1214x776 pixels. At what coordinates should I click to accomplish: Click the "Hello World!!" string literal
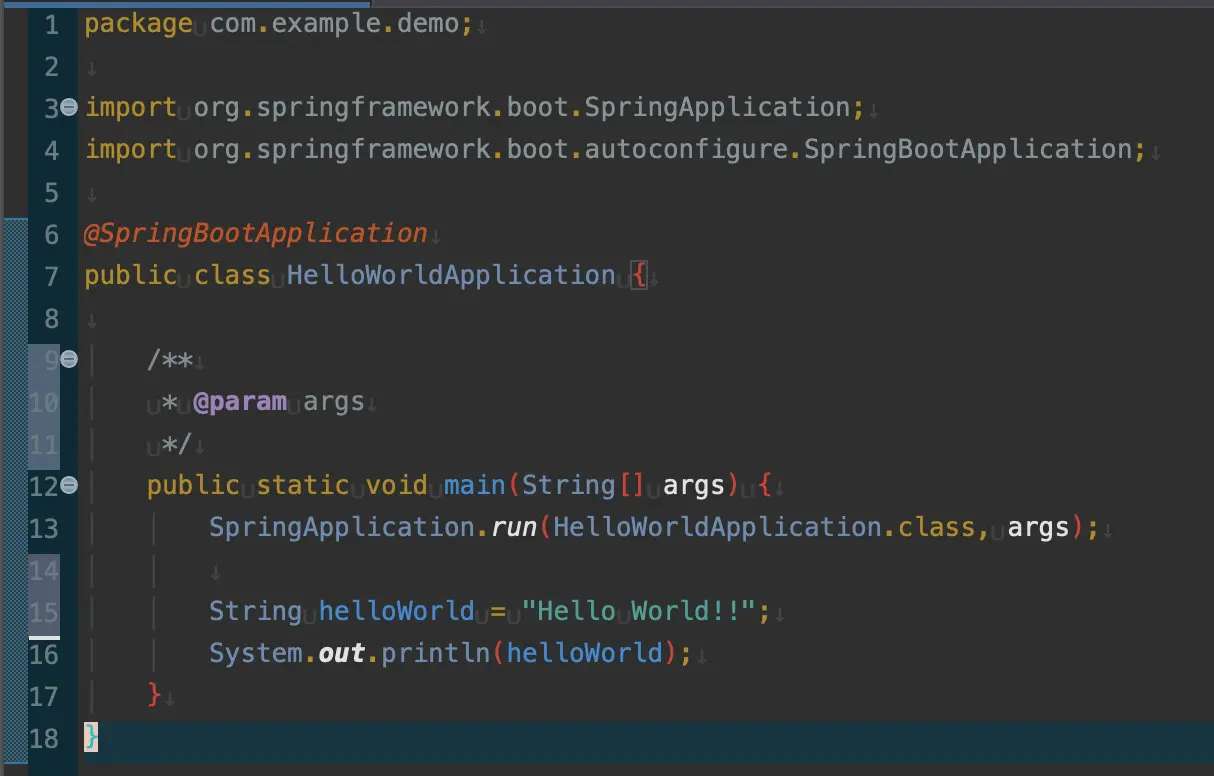pos(639,611)
